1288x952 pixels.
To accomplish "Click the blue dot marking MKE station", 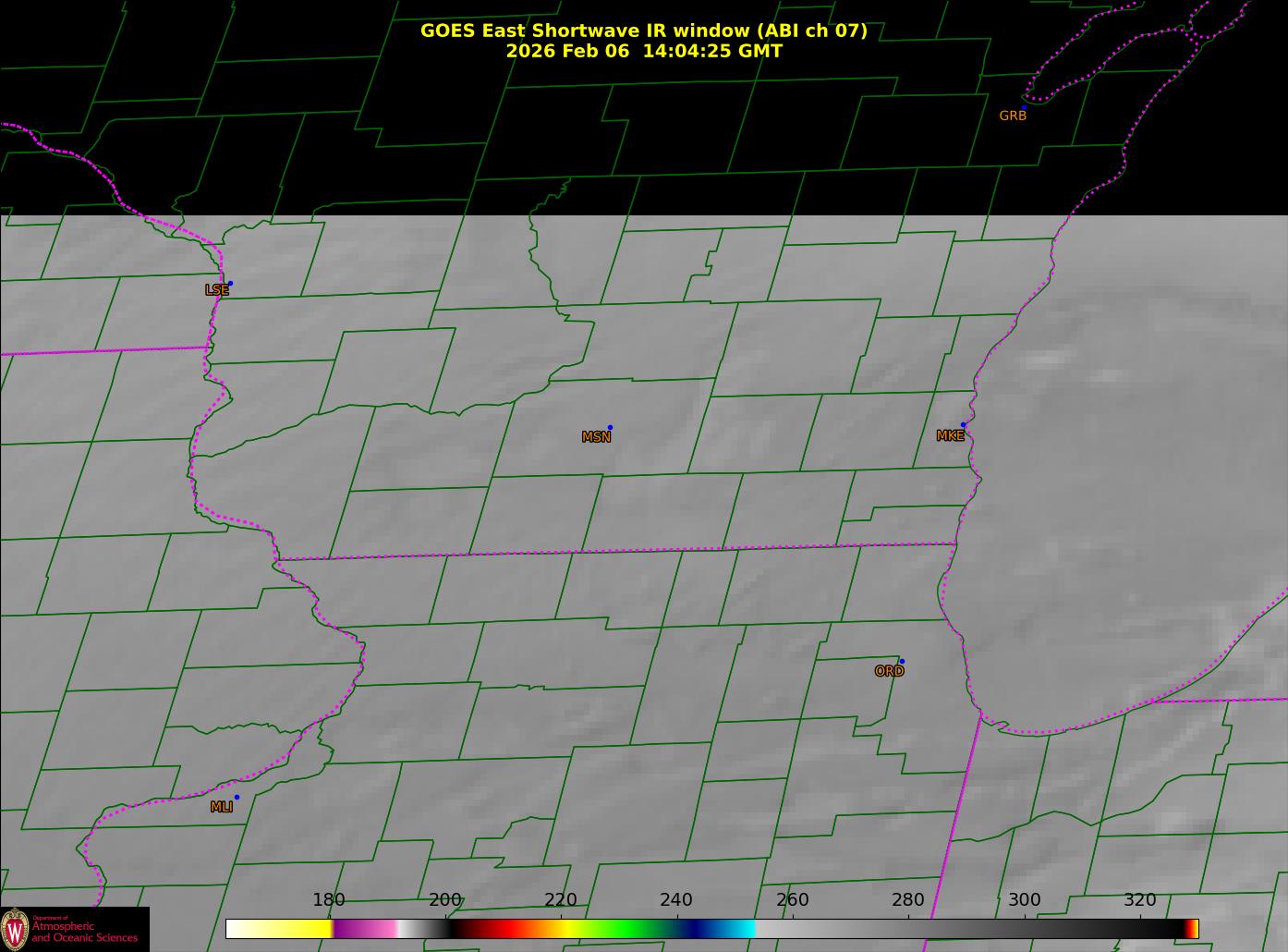I will (x=963, y=425).
